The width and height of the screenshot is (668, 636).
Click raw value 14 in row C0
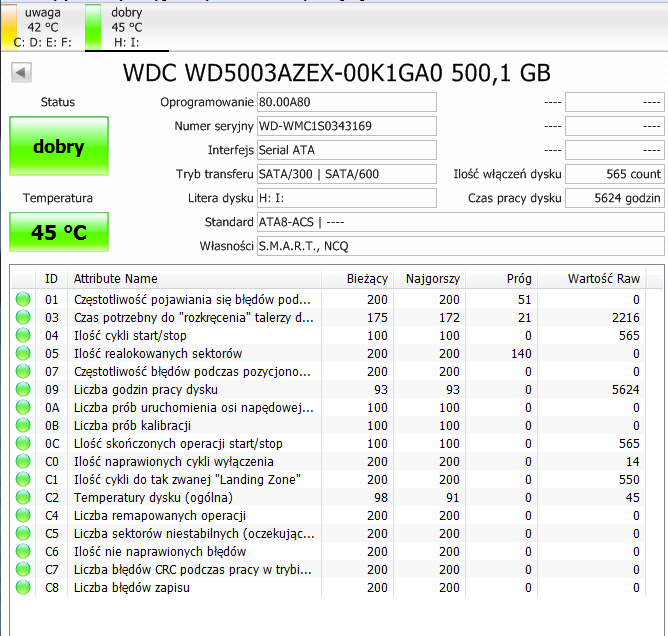(633, 461)
